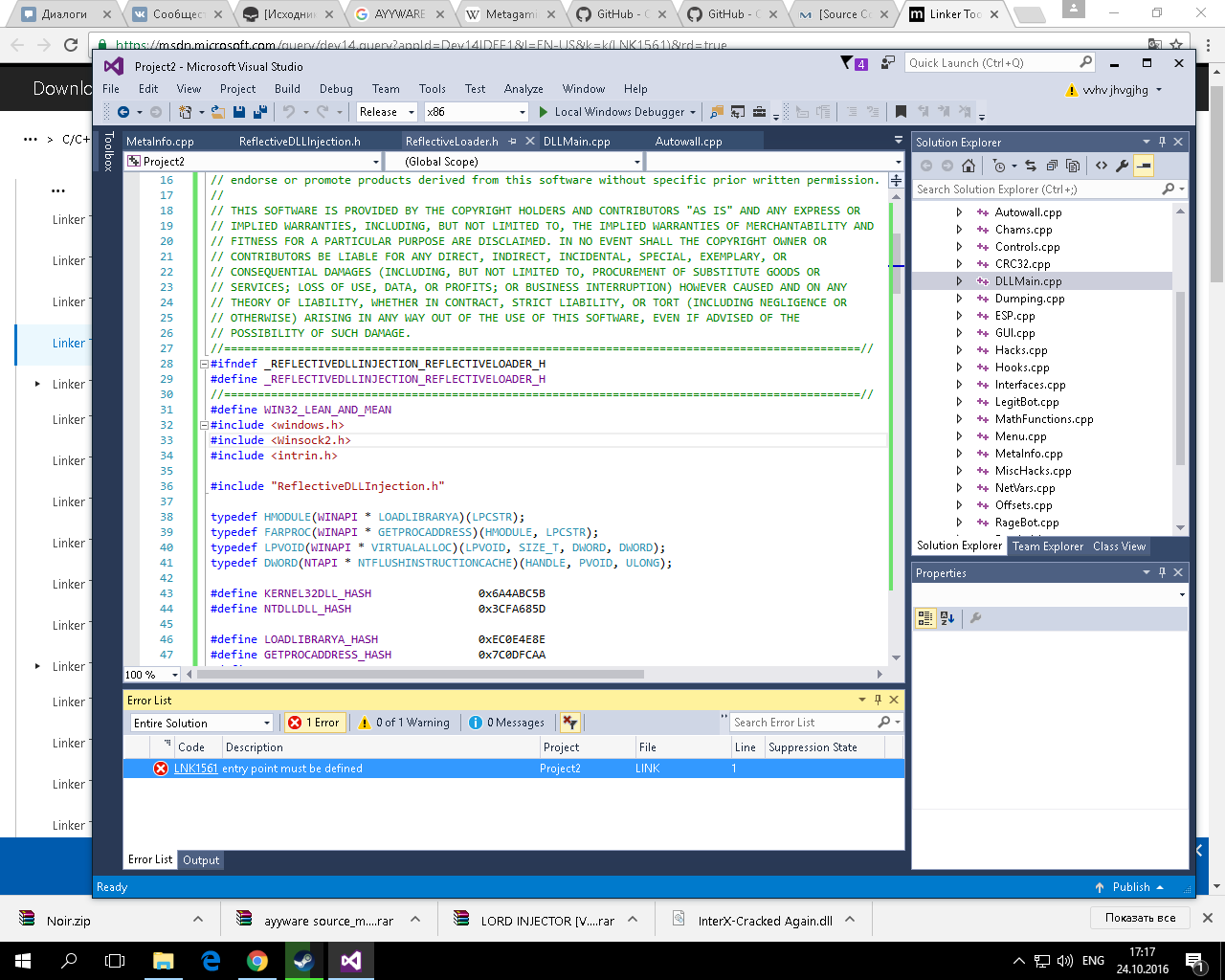The height and width of the screenshot is (980, 1225).
Task: Open Steam from the Windows taskbar
Action: [304, 961]
